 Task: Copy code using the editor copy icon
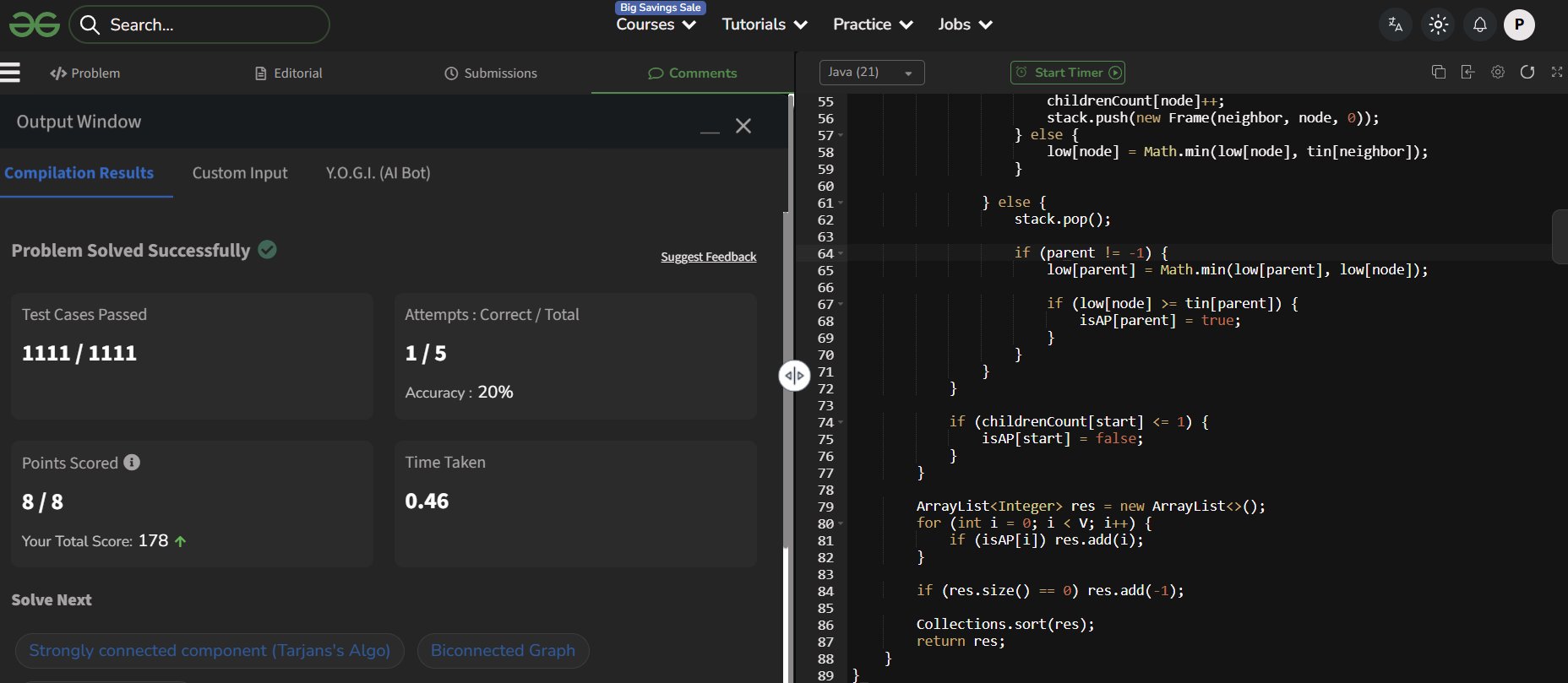point(1439,73)
